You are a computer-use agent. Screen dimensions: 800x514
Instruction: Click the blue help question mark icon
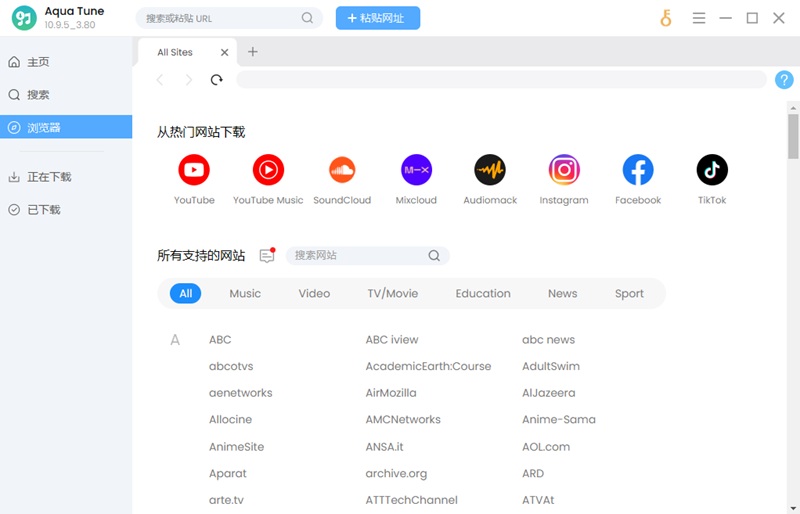click(784, 80)
